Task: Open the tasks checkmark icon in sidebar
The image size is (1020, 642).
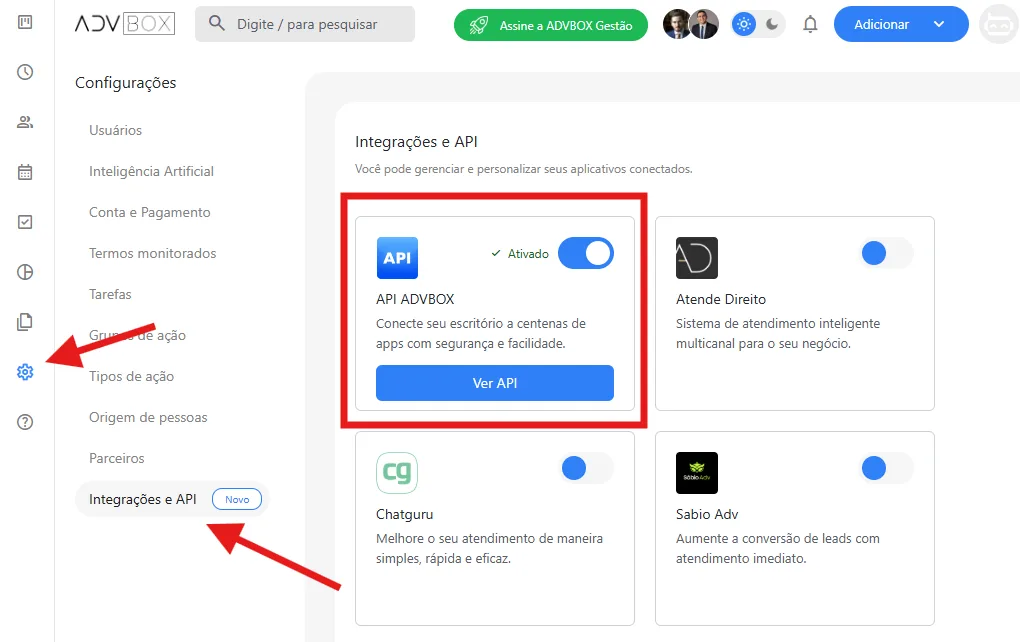Action: (25, 222)
